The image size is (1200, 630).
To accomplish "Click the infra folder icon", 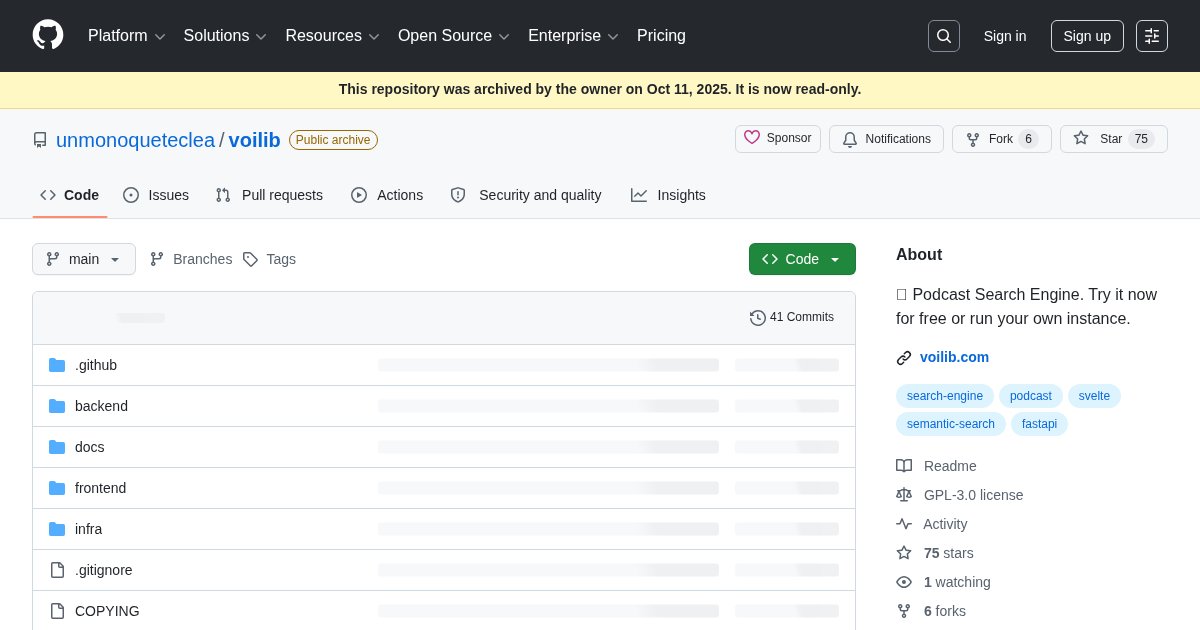I will [57, 529].
